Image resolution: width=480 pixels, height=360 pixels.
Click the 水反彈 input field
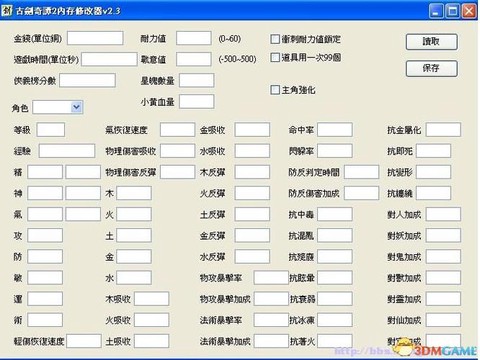point(252,256)
